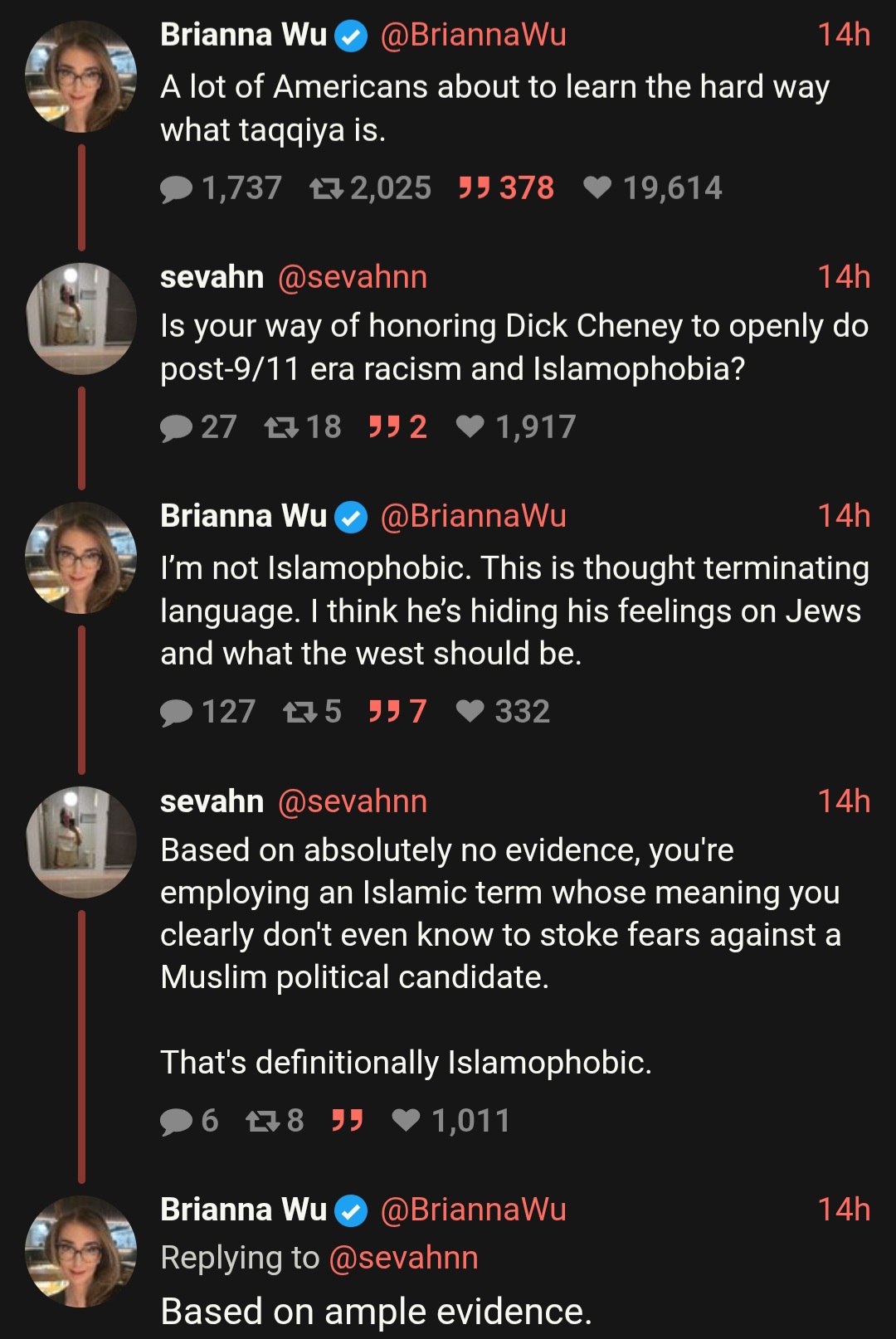Like the tweet with 19,614 likes
Viewport: 896px width, 1339px height.
pyautogui.click(x=597, y=188)
